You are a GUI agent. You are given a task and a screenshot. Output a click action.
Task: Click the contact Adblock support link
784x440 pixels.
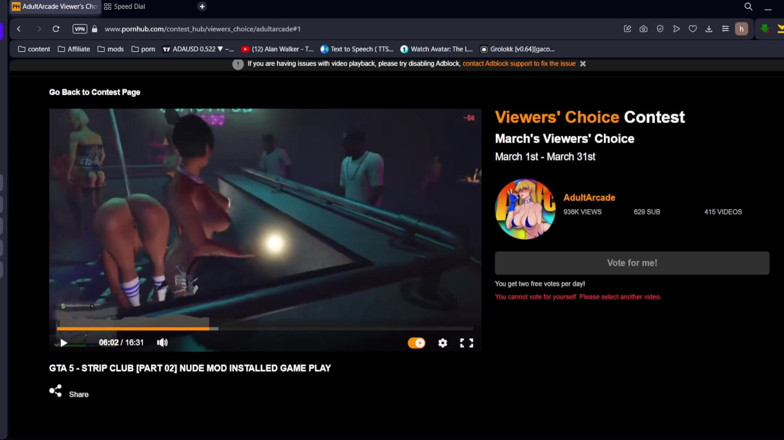[519, 64]
